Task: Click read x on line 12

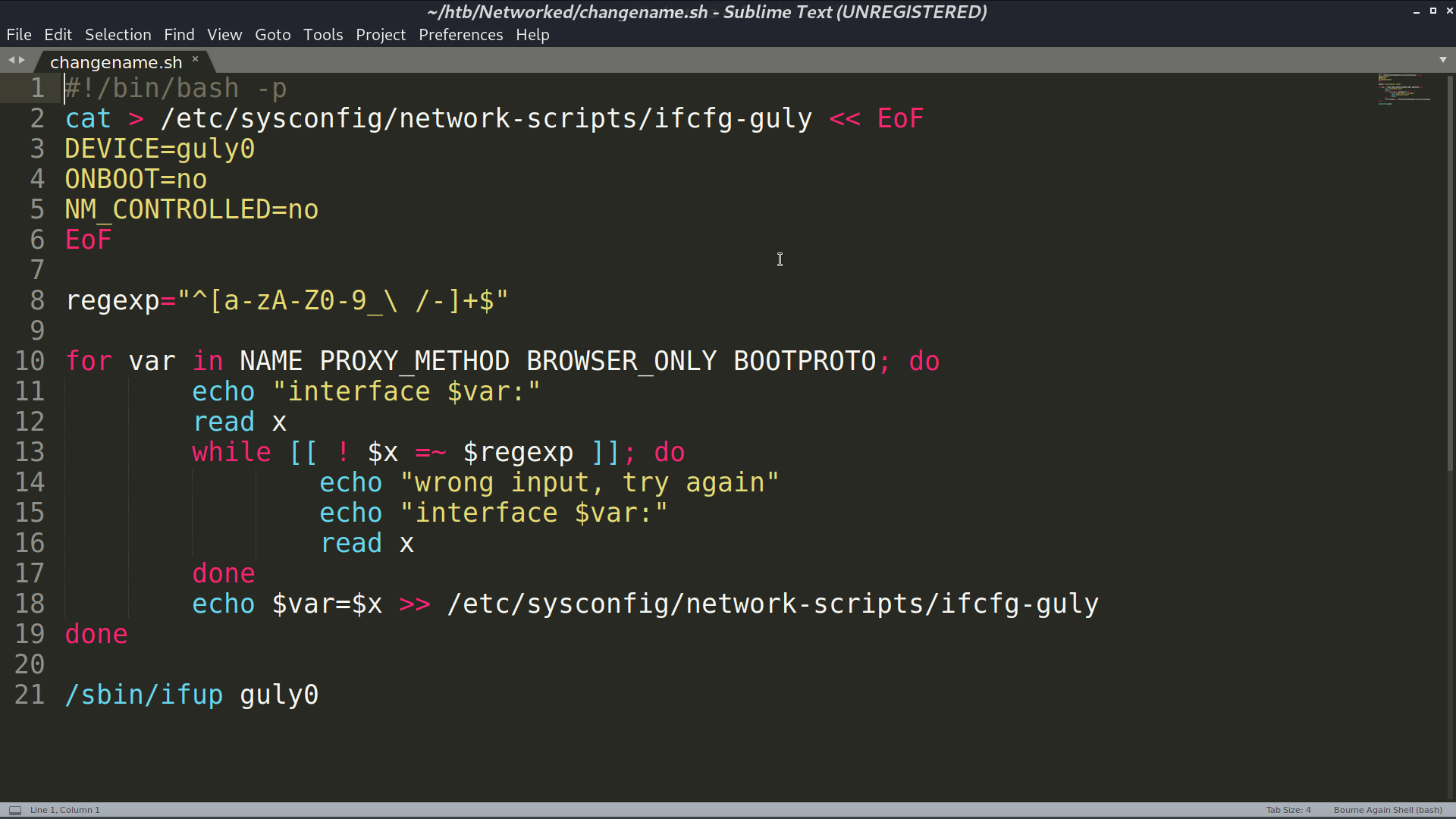Action: (240, 422)
